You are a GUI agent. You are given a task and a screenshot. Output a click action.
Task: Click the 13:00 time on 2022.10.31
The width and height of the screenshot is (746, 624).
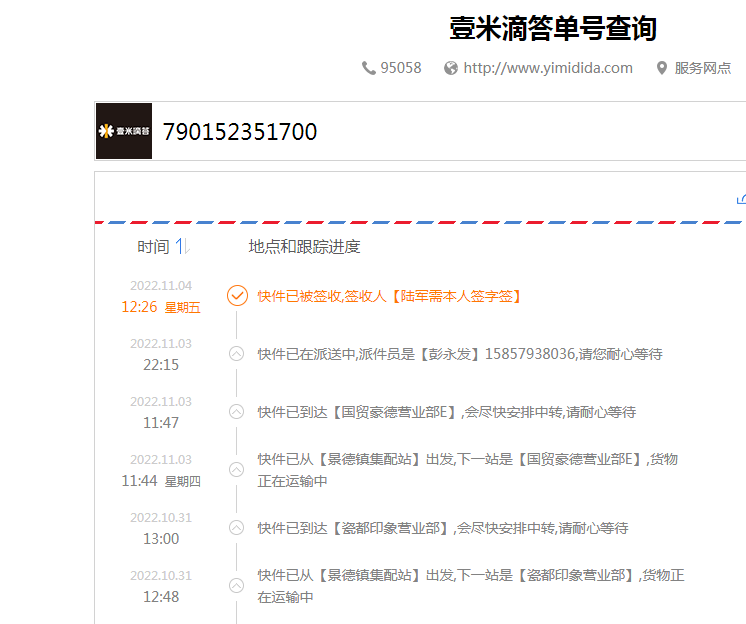pyautogui.click(x=161, y=539)
